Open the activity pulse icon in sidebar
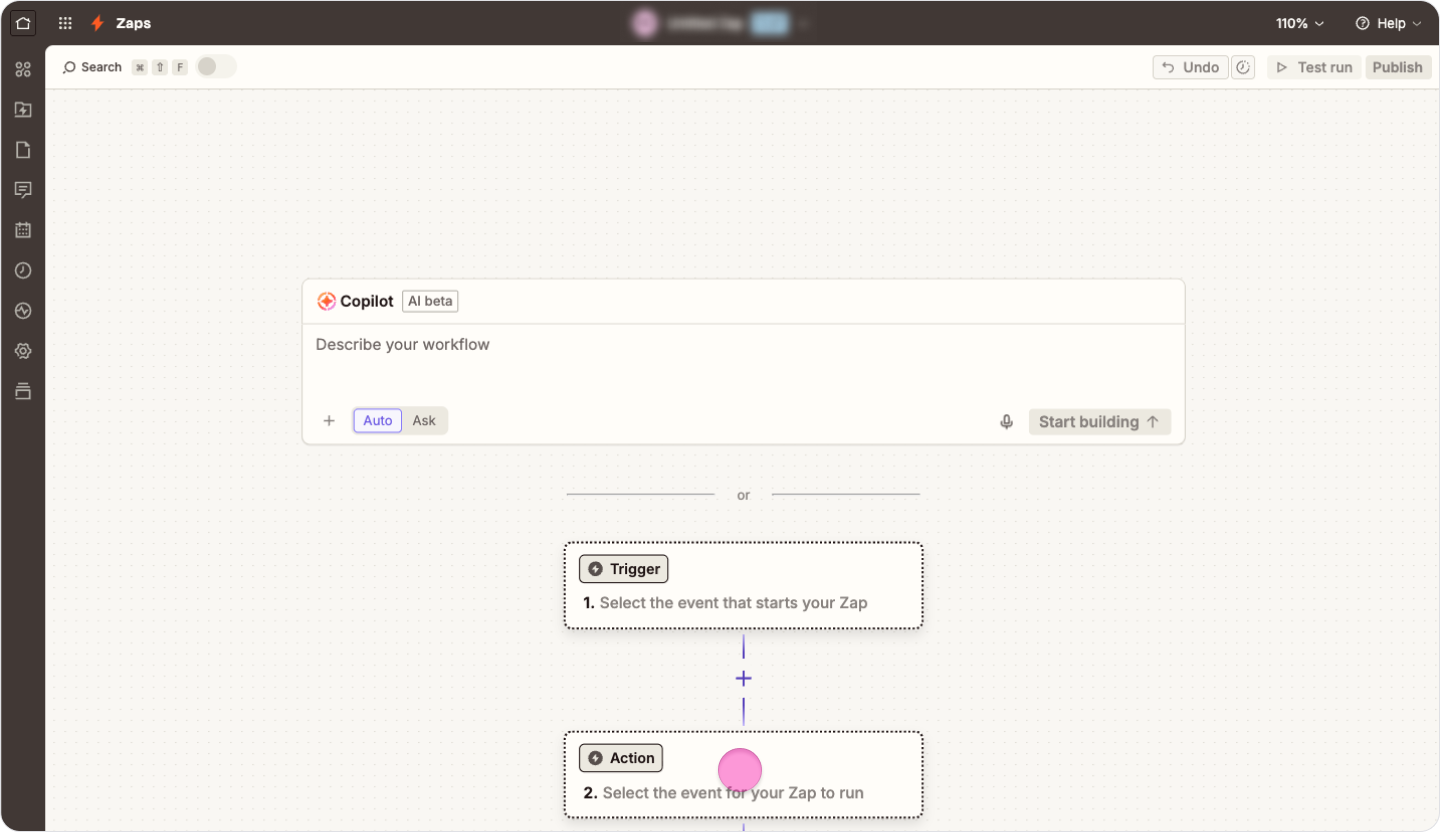The width and height of the screenshot is (1440, 832). [23, 311]
